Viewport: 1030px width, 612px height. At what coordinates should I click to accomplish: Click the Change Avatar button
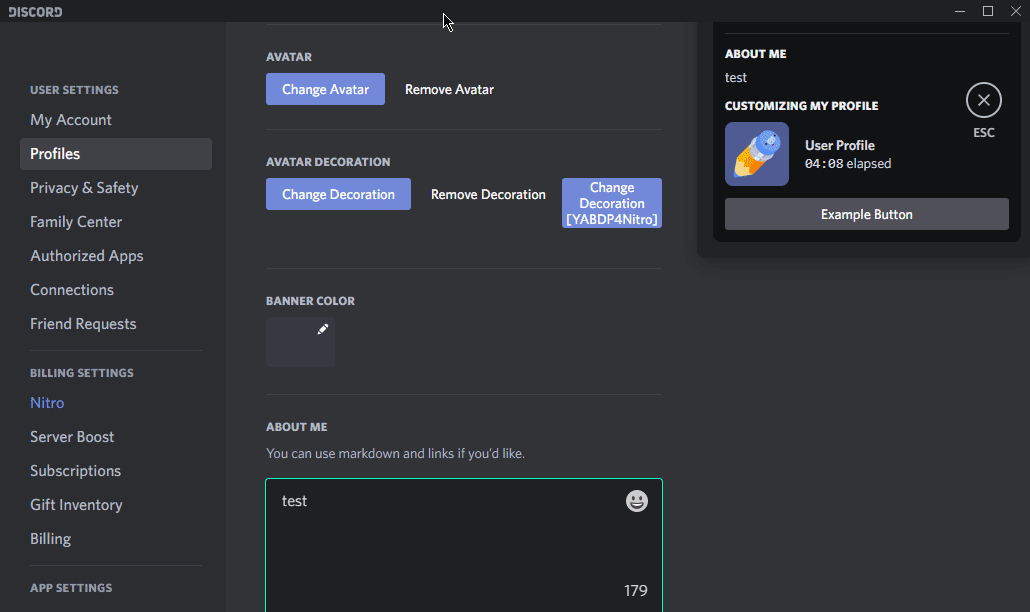(325, 89)
